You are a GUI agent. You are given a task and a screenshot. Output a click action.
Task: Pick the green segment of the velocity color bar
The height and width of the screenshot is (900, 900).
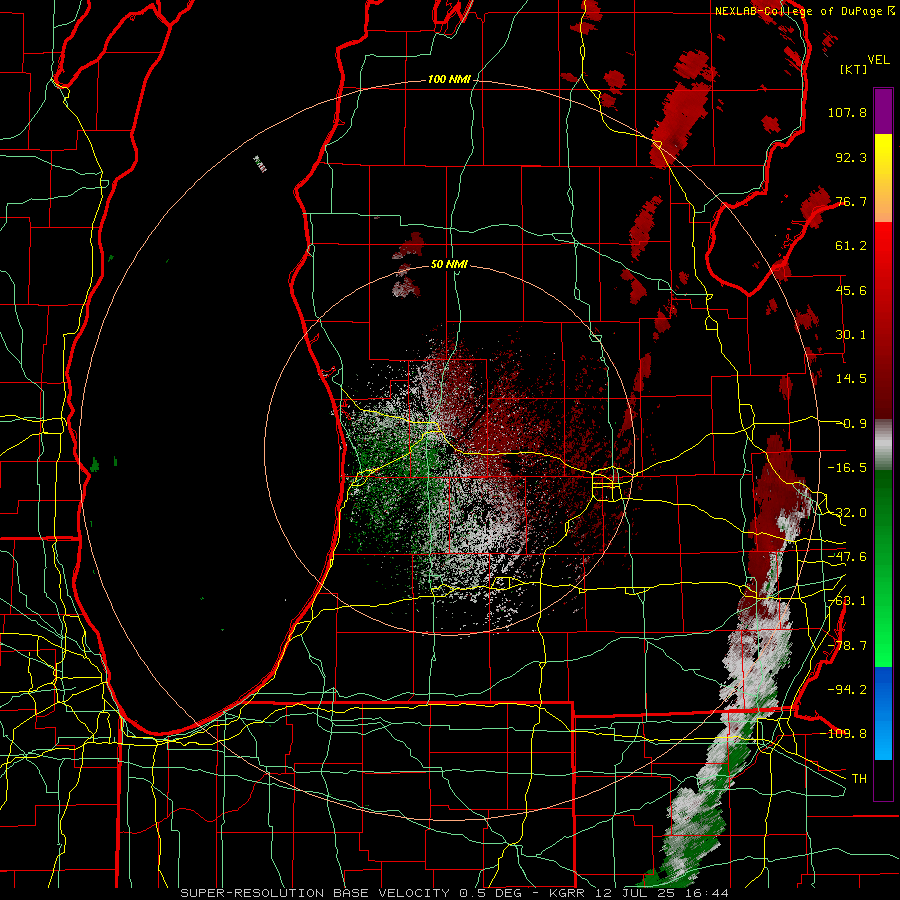883,568
